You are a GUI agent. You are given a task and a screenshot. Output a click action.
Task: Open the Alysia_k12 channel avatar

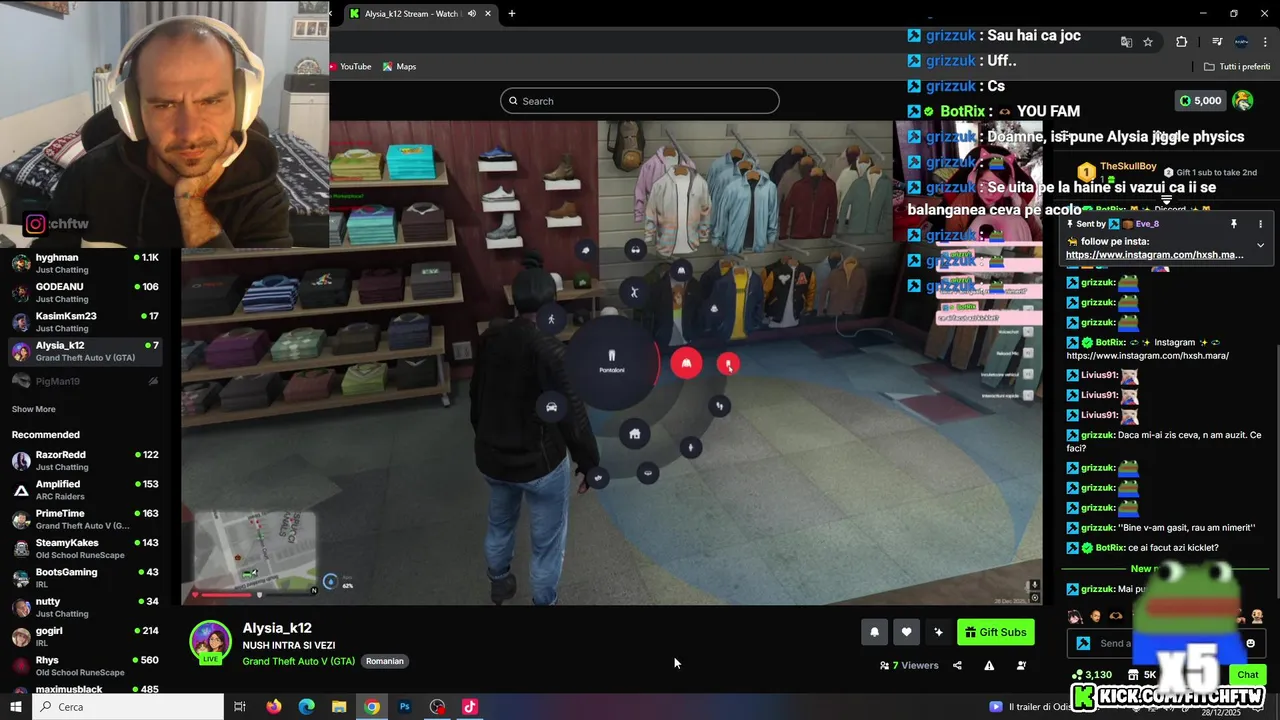(210, 642)
